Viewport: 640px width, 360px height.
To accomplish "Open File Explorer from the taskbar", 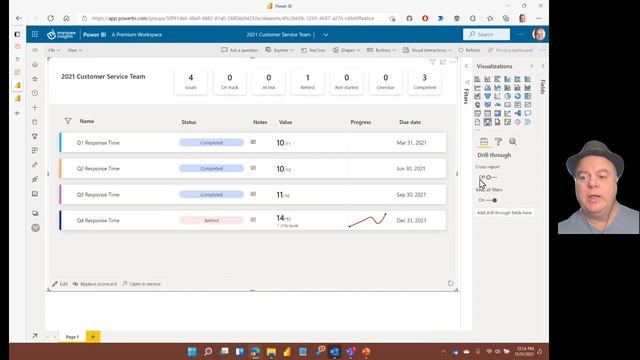I will coord(271,351).
